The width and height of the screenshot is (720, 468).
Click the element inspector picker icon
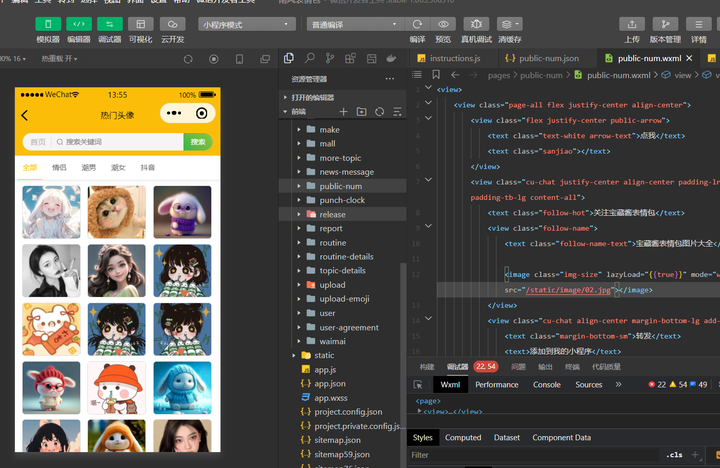pos(420,385)
